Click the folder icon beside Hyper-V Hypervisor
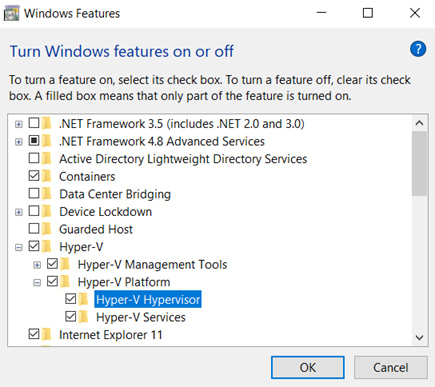 point(84,299)
